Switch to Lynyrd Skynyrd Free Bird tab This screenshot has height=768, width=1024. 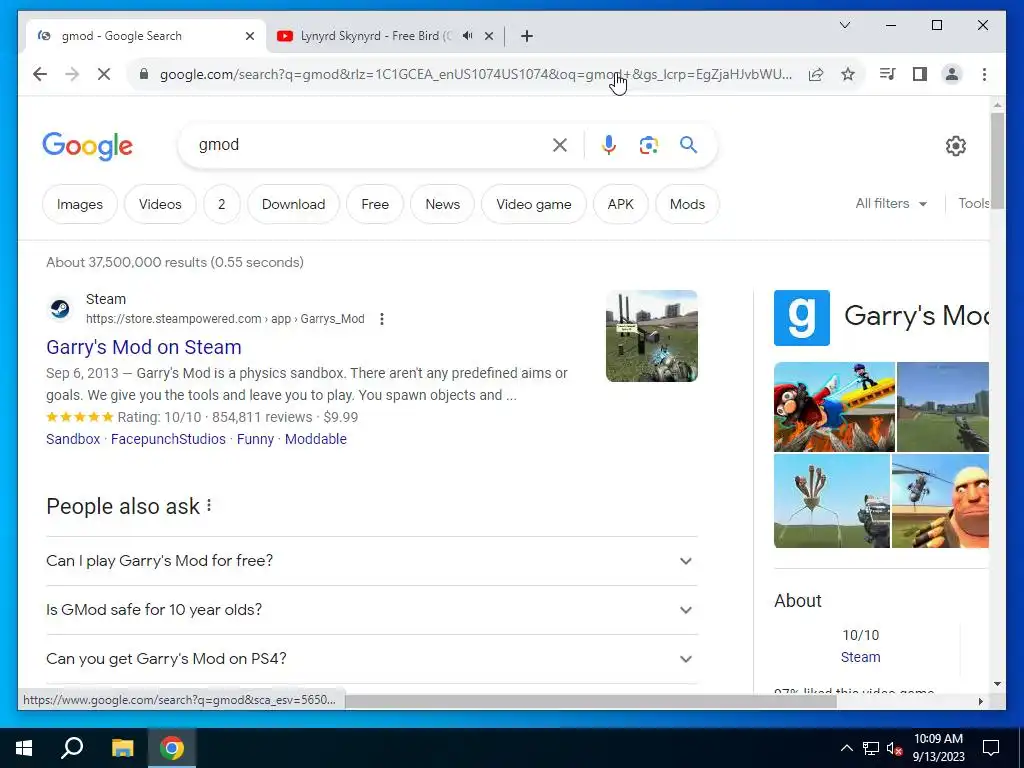coord(385,36)
